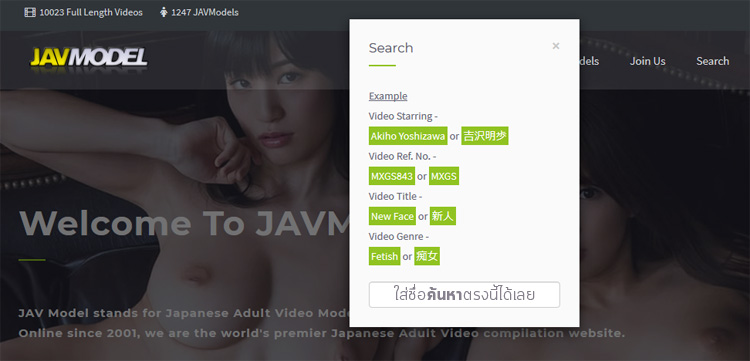Choose the MXGS reference tag
Image resolution: width=750 pixels, height=361 pixels.
click(444, 176)
